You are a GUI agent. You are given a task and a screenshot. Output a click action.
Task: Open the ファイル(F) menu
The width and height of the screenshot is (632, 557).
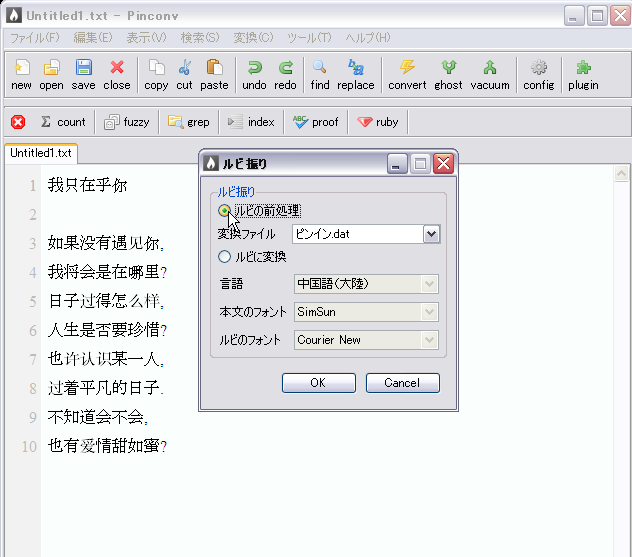(35, 37)
